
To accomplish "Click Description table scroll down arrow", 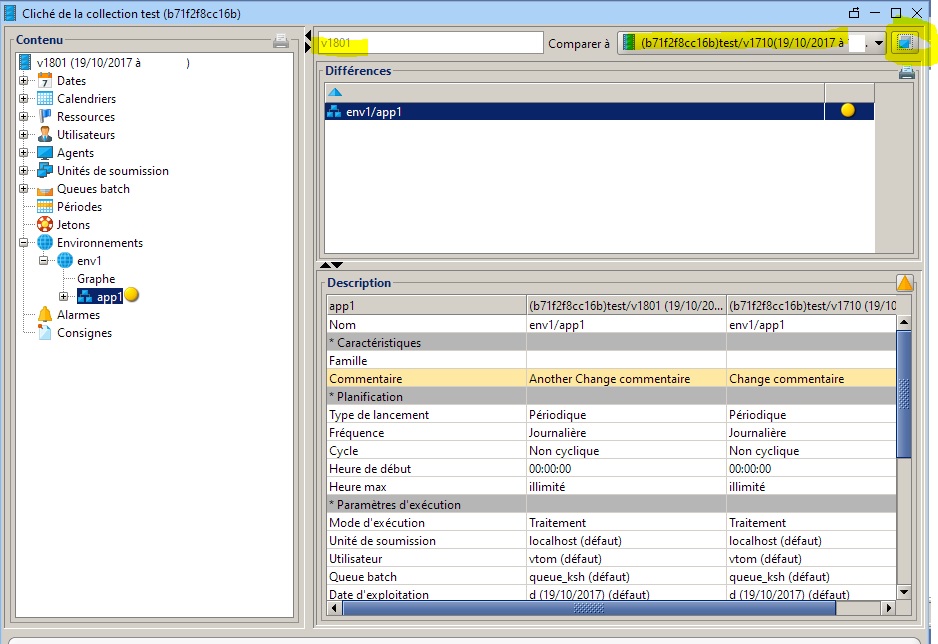I will (904, 592).
